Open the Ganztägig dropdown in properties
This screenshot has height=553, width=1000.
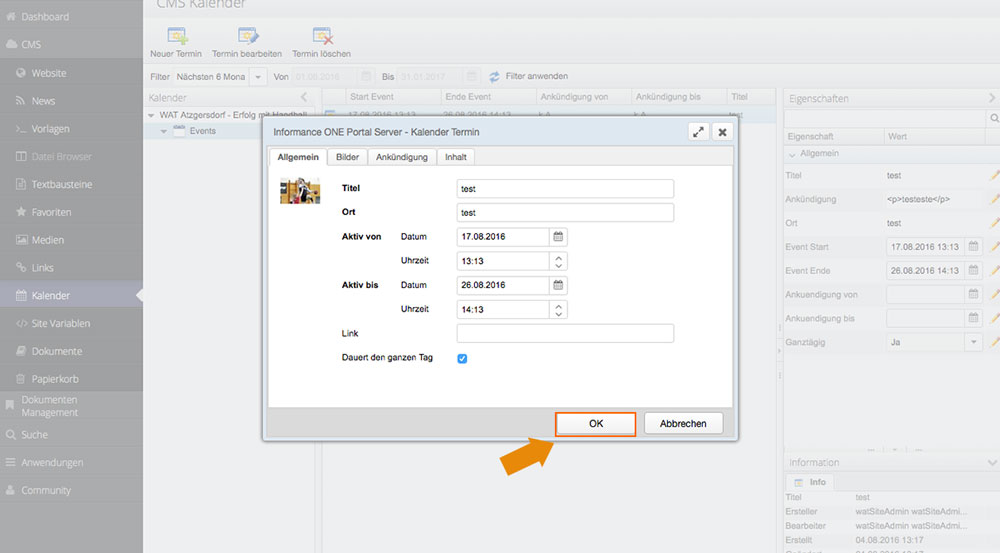point(973,342)
